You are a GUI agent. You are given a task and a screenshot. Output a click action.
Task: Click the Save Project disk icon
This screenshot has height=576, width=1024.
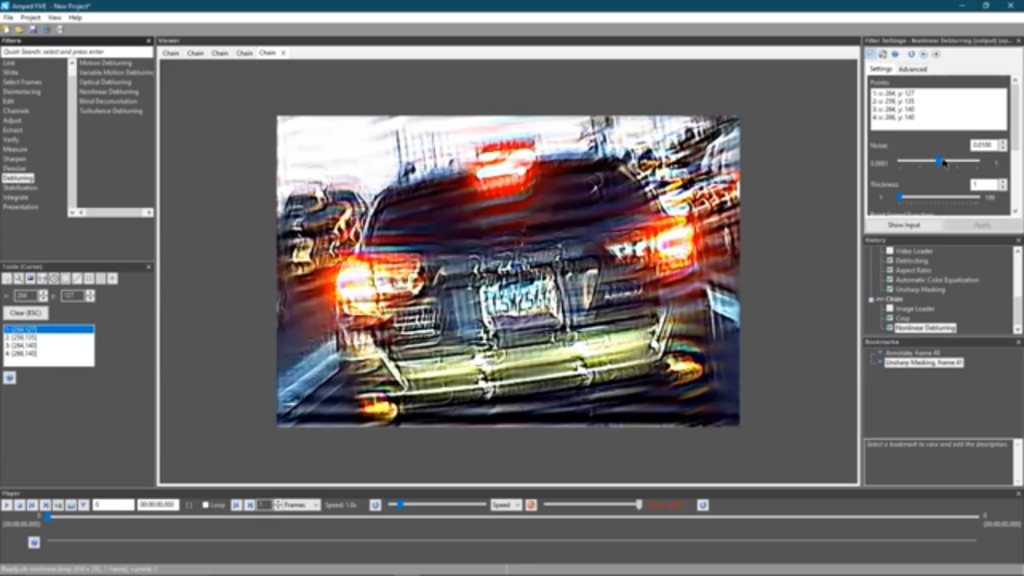pos(32,29)
